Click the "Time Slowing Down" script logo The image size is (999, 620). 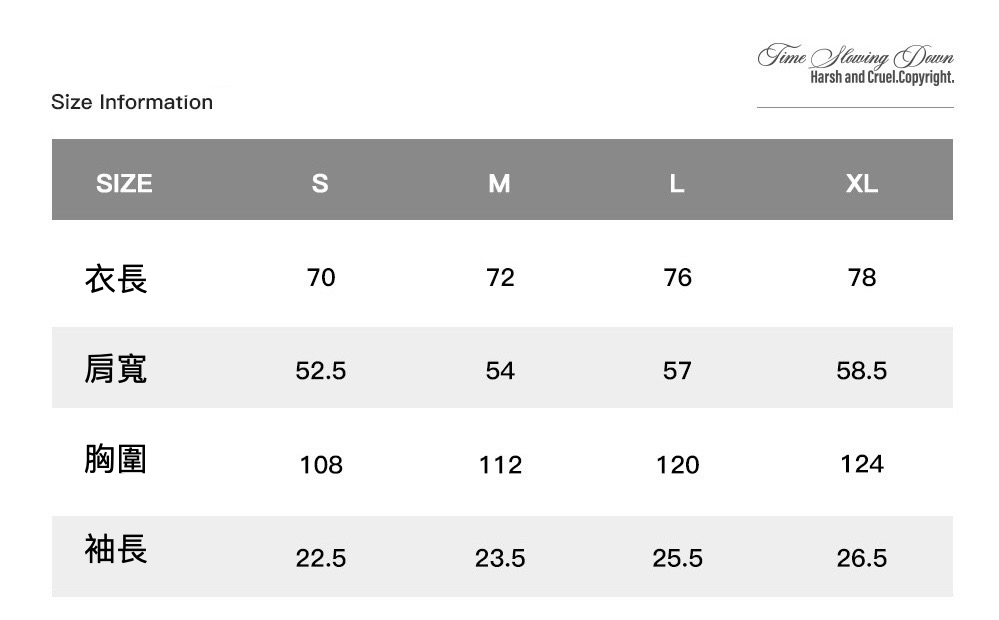tap(856, 58)
